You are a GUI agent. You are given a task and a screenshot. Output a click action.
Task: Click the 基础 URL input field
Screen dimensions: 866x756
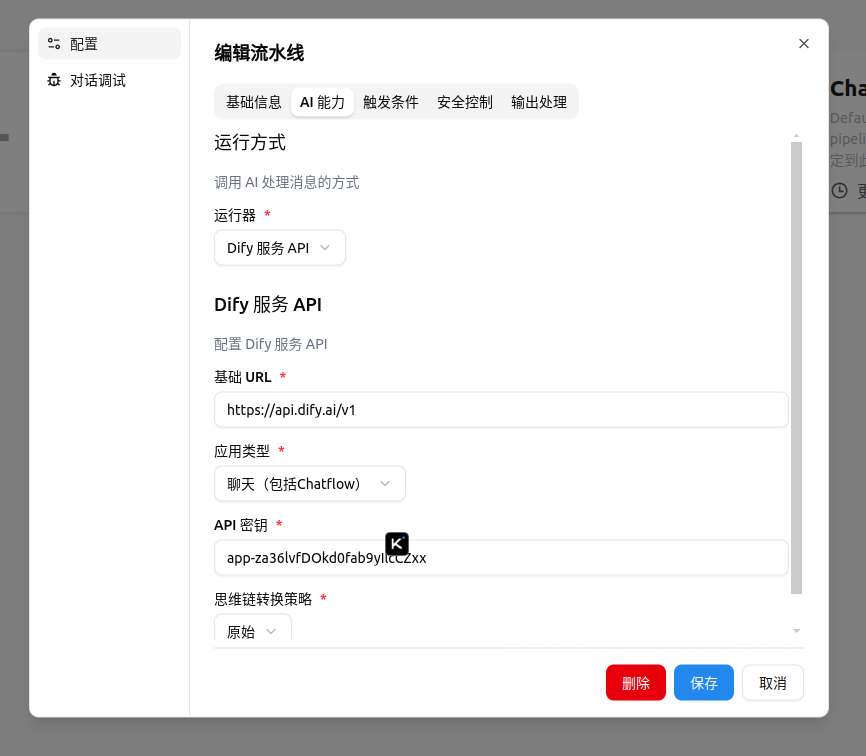(x=501, y=410)
